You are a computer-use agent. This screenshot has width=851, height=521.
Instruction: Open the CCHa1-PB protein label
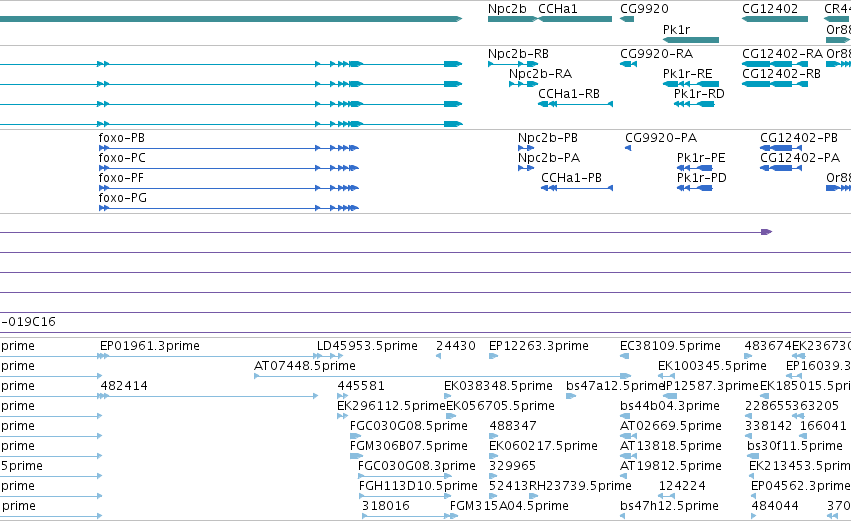[x=571, y=178]
